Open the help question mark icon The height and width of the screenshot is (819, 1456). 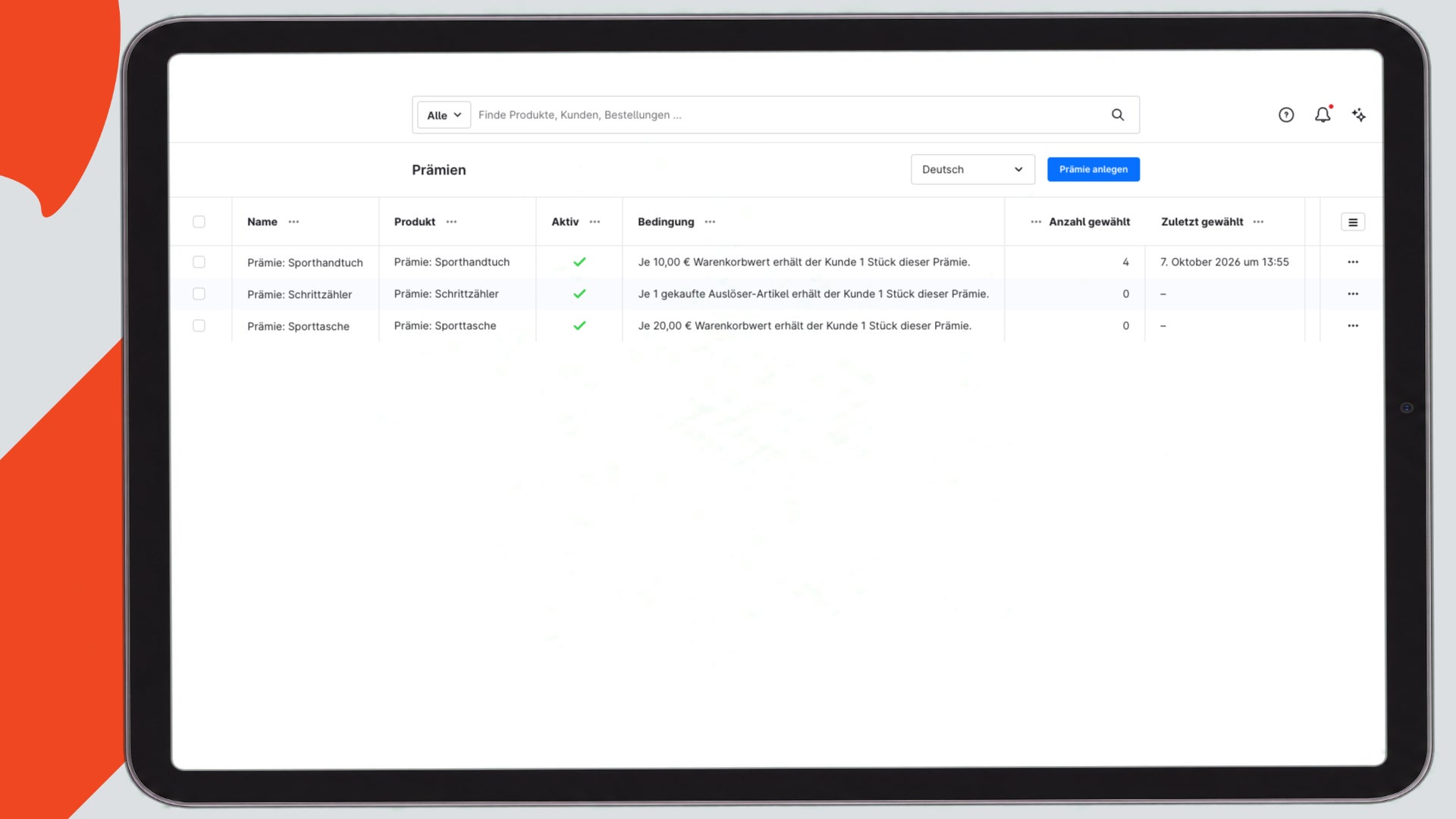pos(1286,115)
